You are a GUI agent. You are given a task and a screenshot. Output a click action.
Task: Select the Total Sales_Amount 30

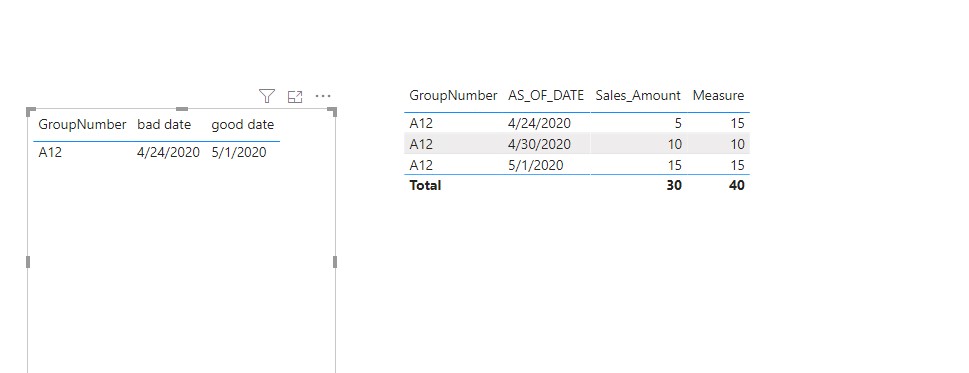[x=674, y=185]
